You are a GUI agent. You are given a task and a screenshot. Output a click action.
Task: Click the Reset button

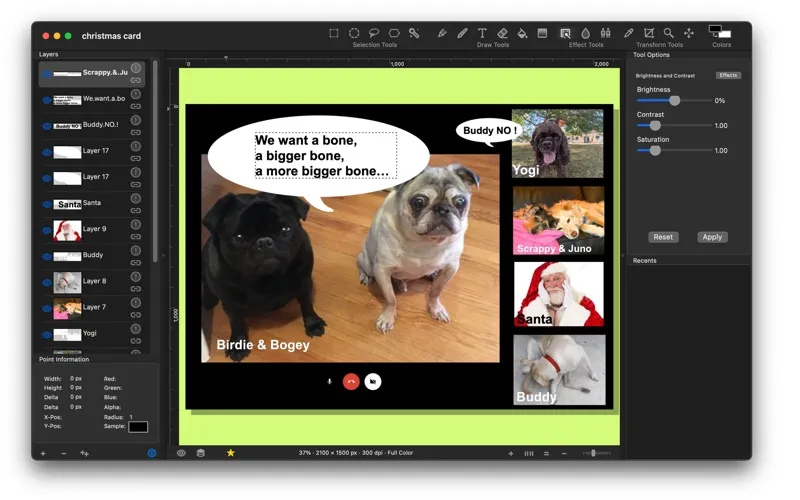point(663,237)
